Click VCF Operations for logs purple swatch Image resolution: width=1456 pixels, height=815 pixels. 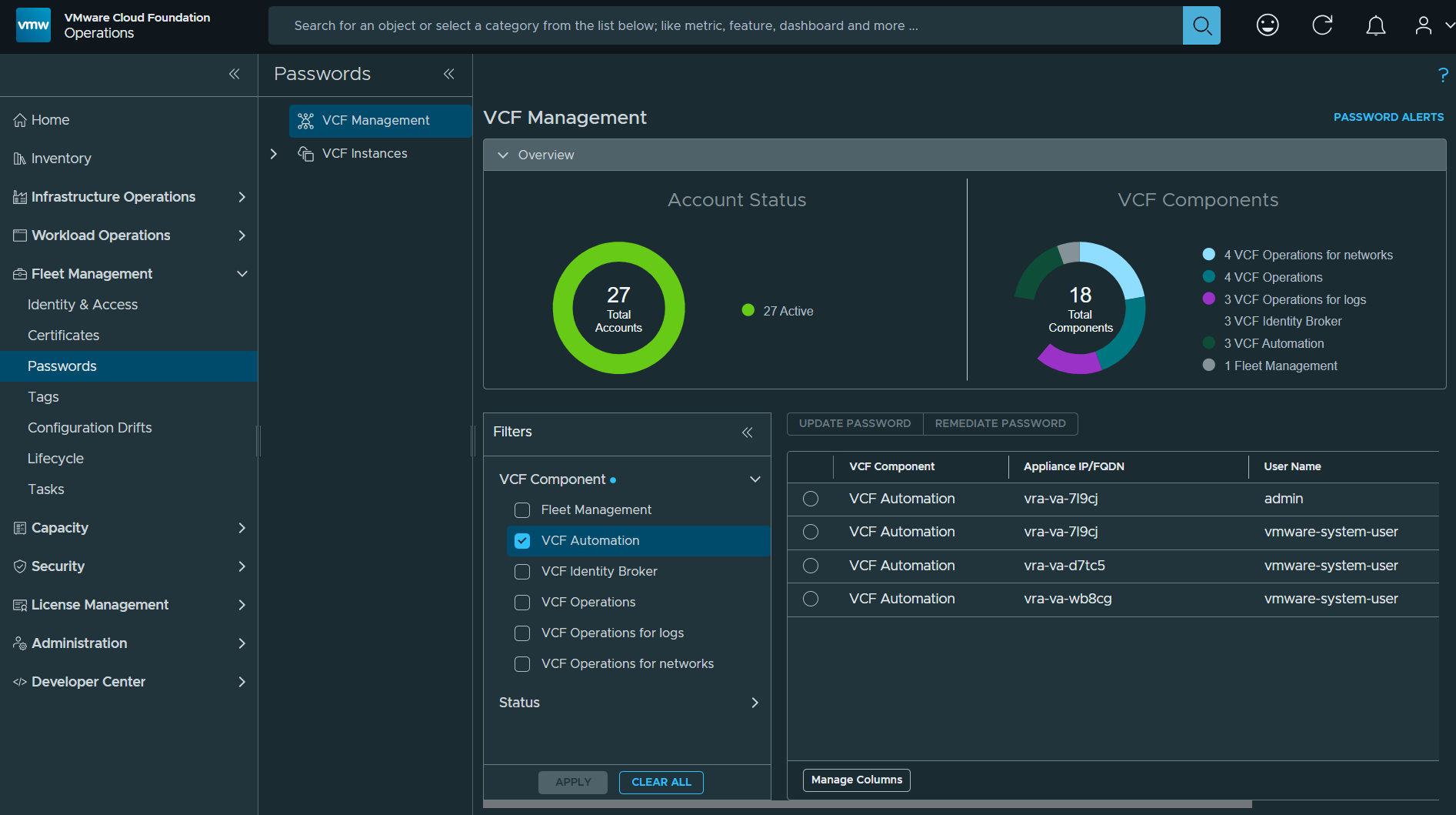1209,299
